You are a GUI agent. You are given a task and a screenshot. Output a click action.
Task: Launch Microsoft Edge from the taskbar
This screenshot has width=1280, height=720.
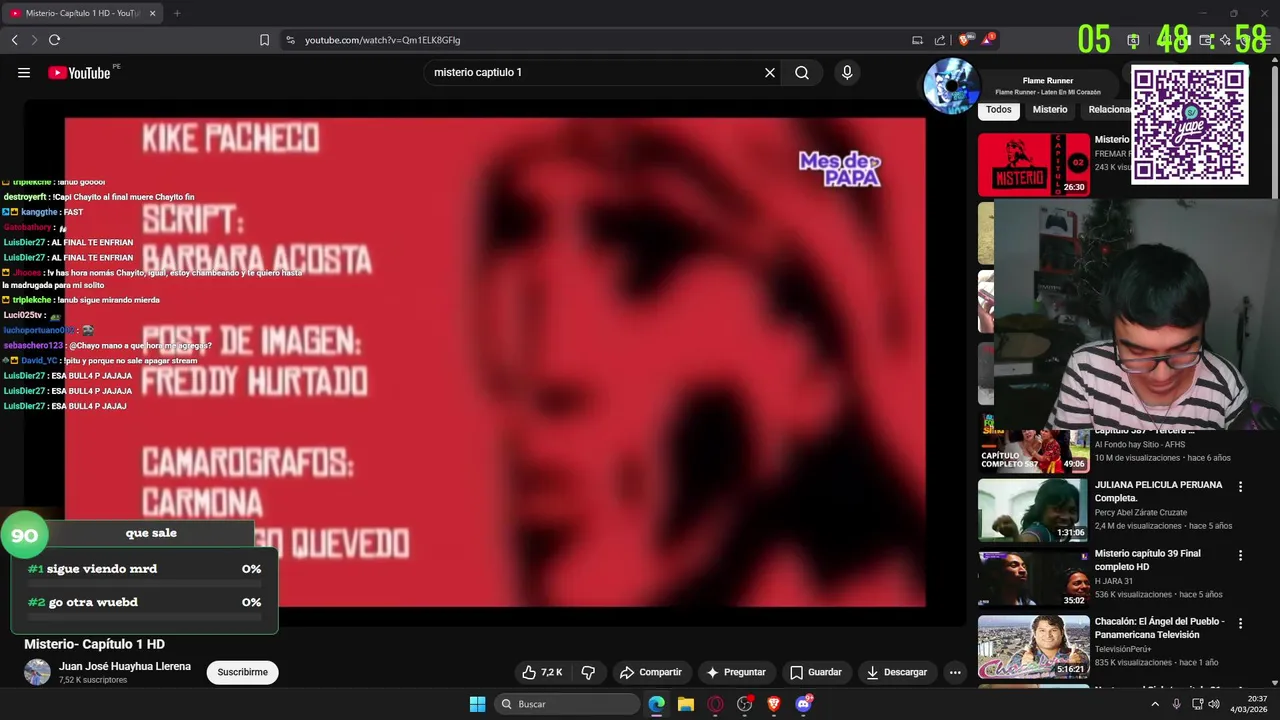click(656, 704)
